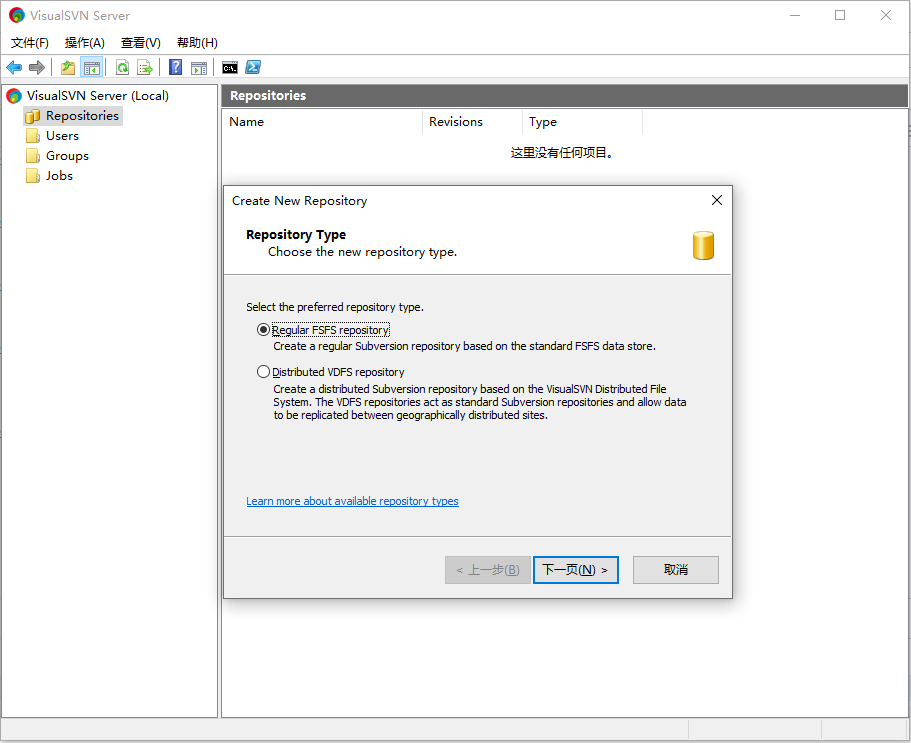Click the 'Select the preferred repository type.' text
Image resolution: width=911 pixels, height=743 pixels.
point(335,307)
